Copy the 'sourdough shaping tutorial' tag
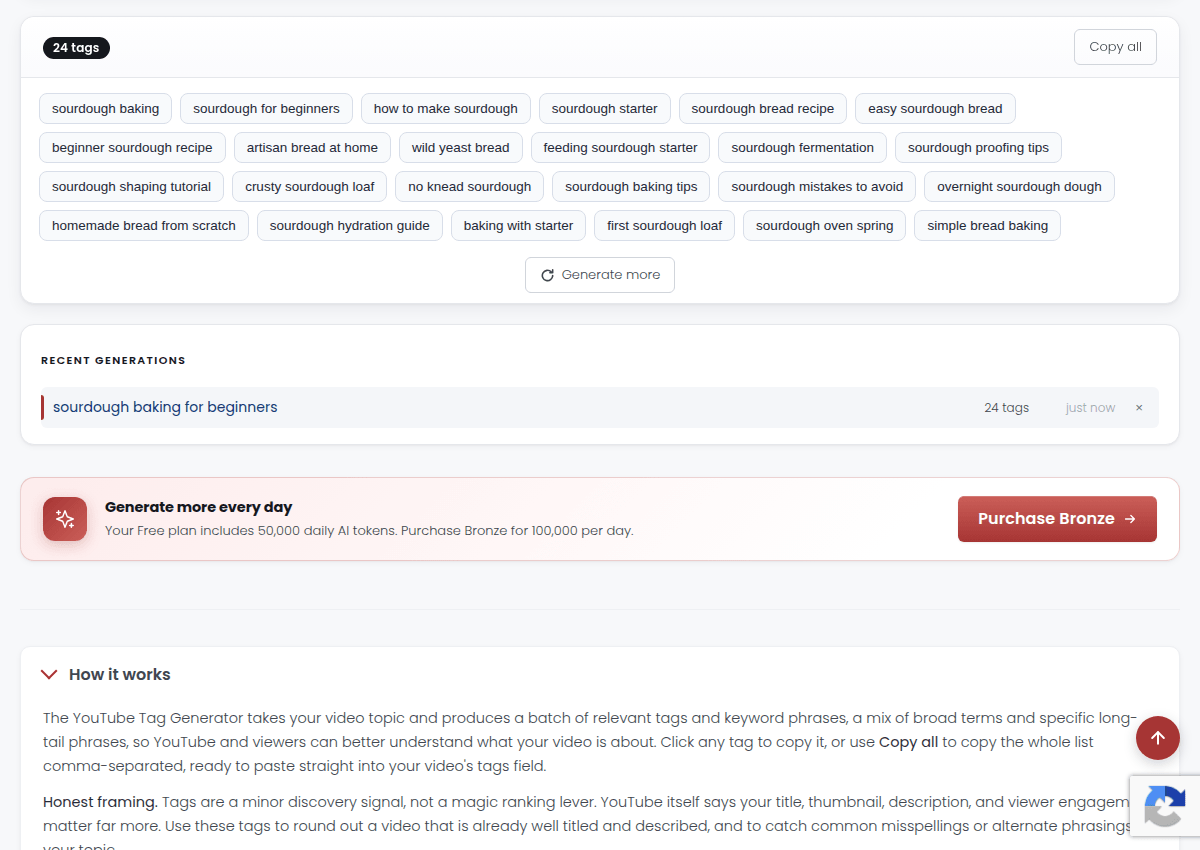The height and width of the screenshot is (850, 1200). [132, 187]
